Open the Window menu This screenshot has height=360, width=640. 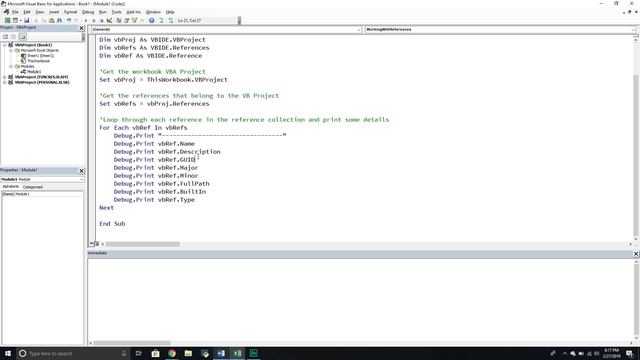point(153,12)
